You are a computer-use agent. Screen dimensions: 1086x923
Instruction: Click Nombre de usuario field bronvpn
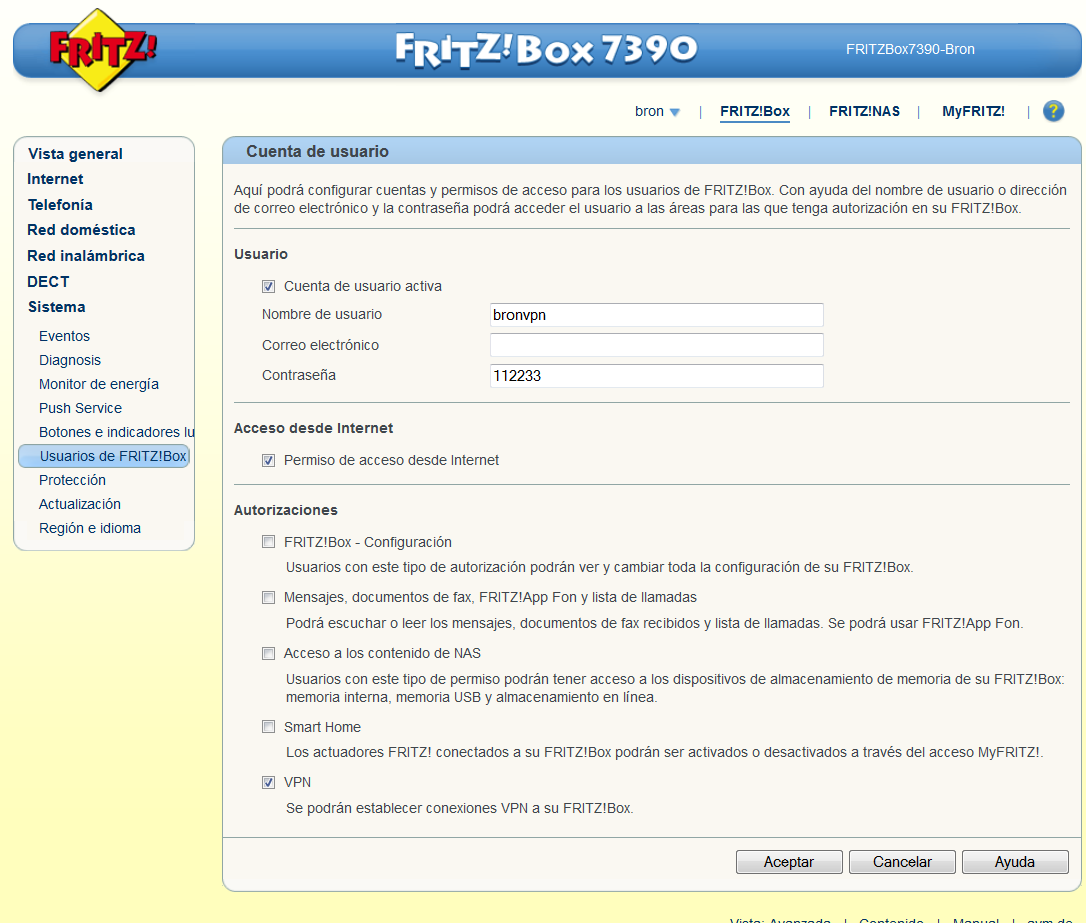coord(657,315)
